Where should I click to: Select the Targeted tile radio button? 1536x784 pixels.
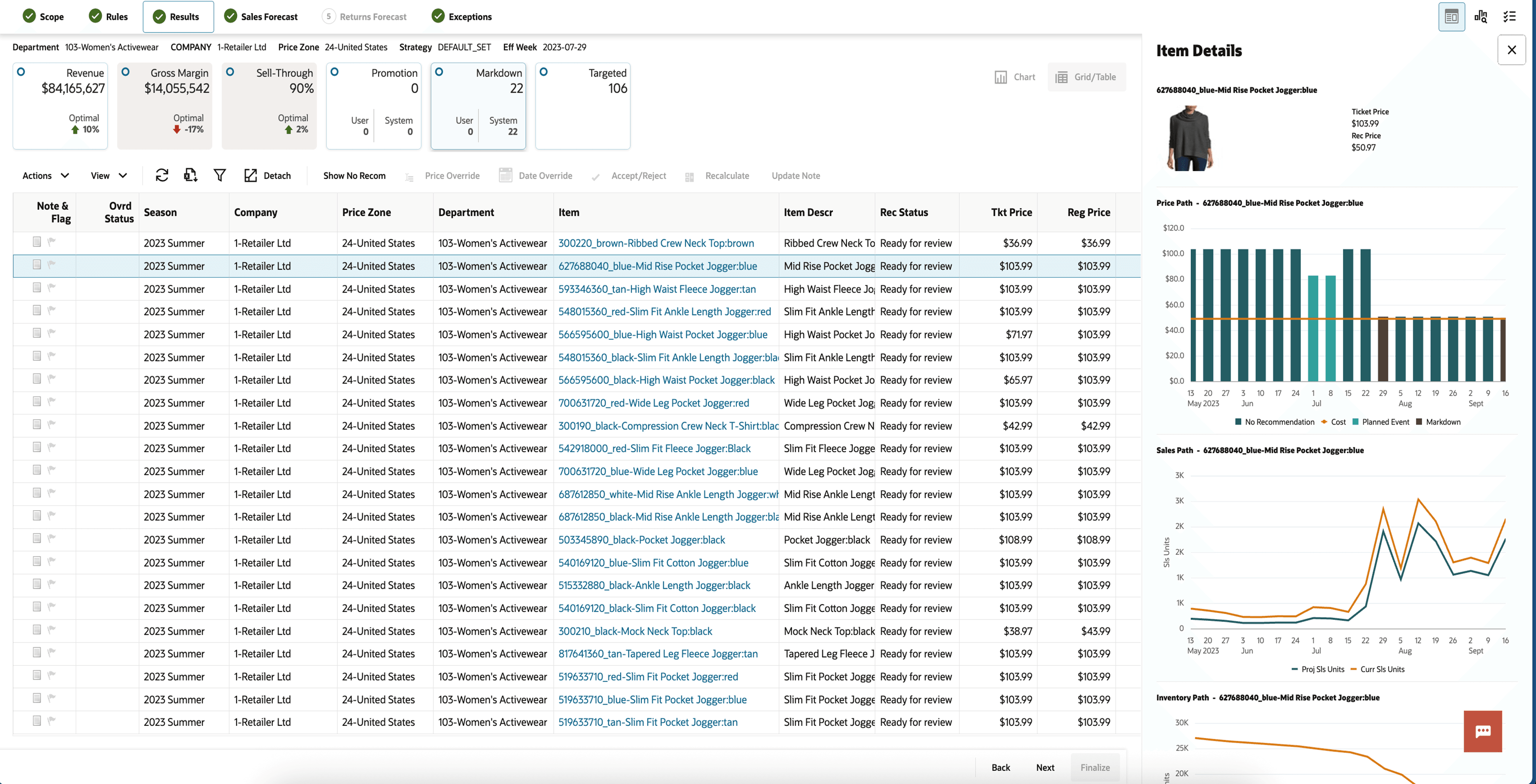(x=543, y=72)
